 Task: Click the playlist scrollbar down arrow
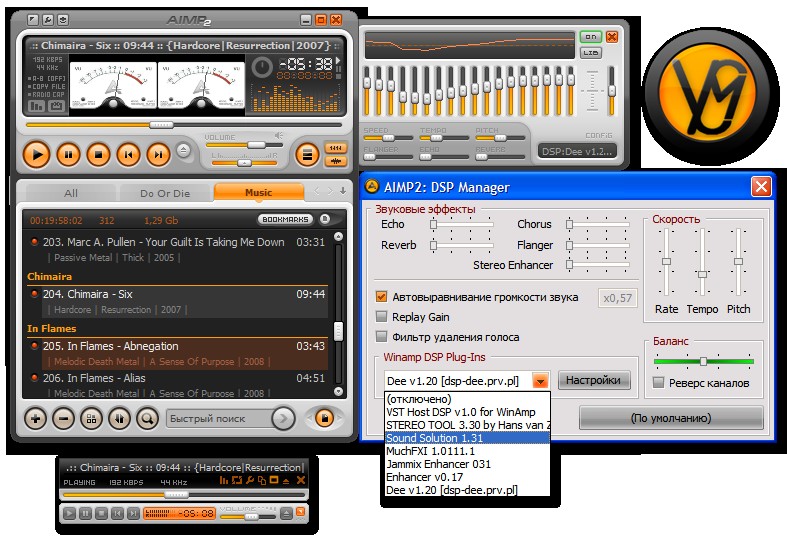coord(338,391)
